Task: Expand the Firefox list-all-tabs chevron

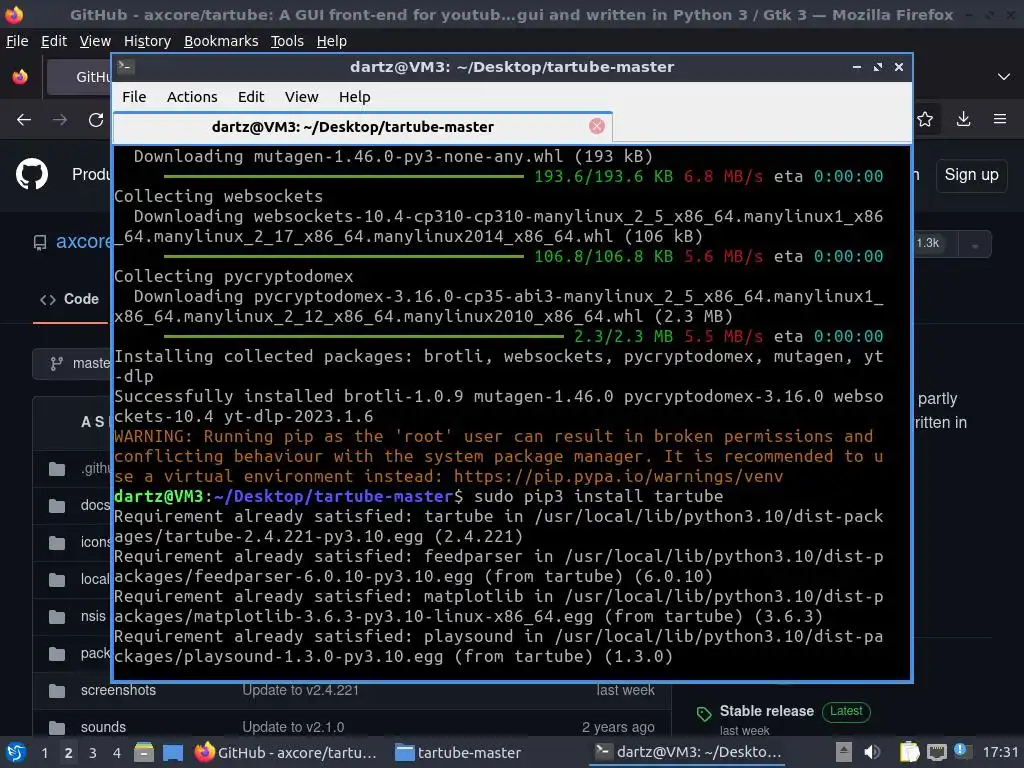Action: [x=1004, y=77]
